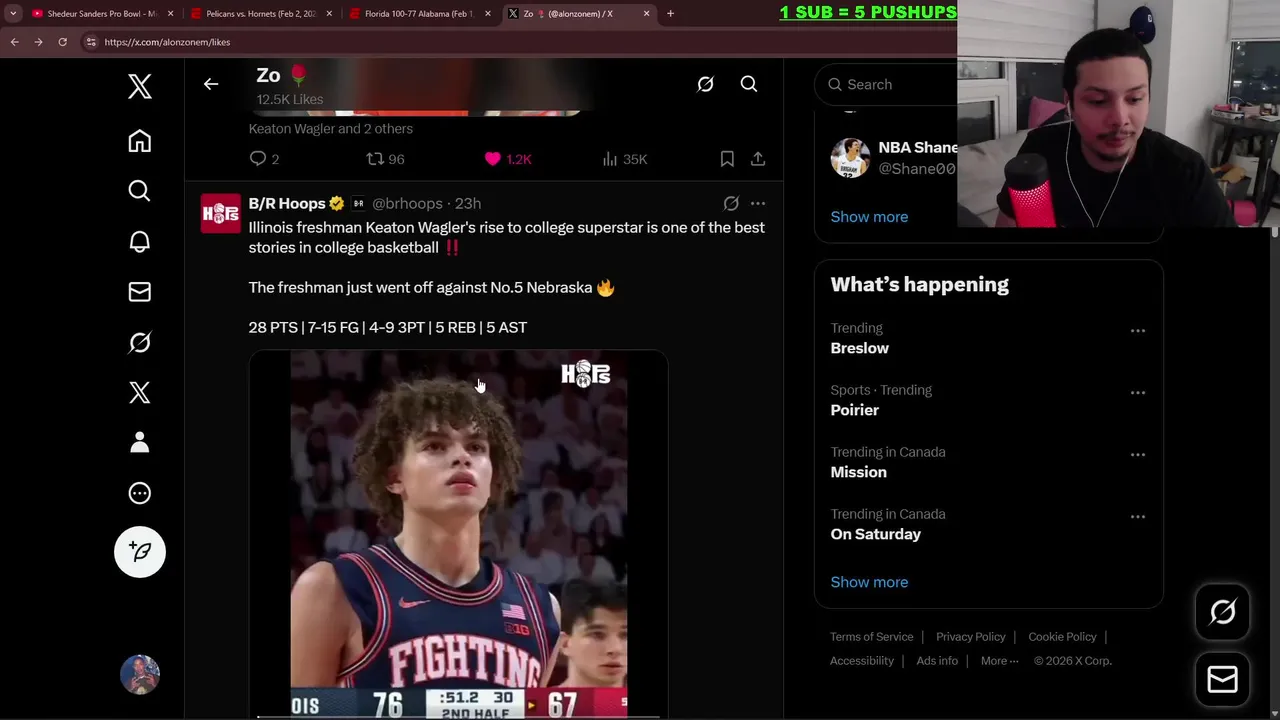The width and height of the screenshot is (1280, 720).
Task: Open Grok icon in the left sidebar
Action: pyautogui.click(x=140, y=342)
